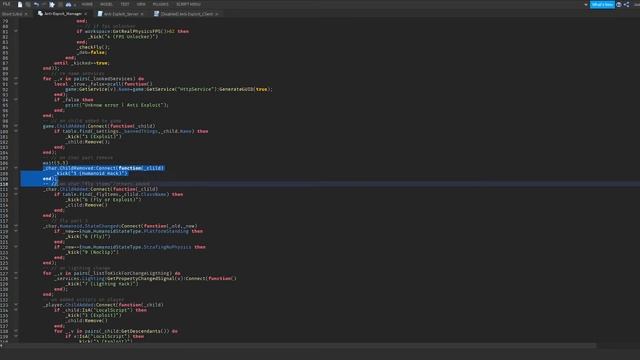Click the until _kicked==true line

82,63
